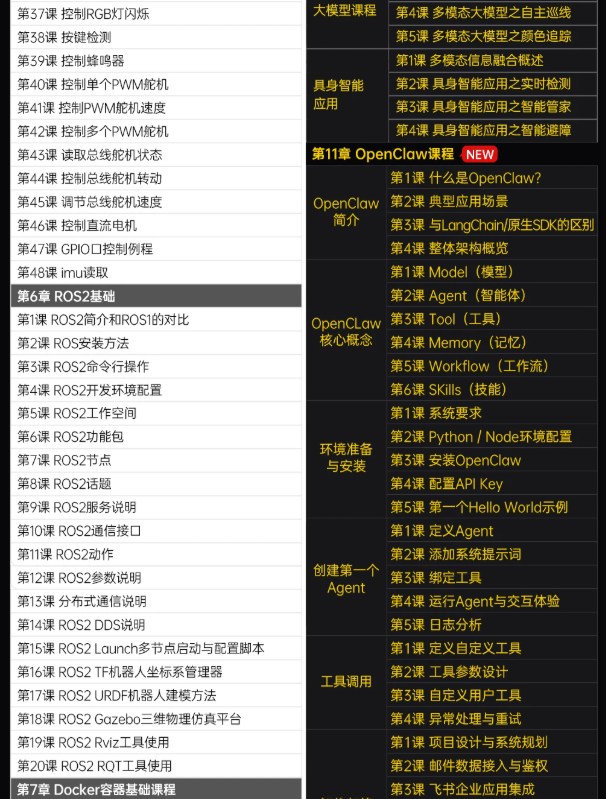Click the 第11章 OpenClaw课程 heading
The width and height of the screenshot is (606, 799).
[383, 154]
